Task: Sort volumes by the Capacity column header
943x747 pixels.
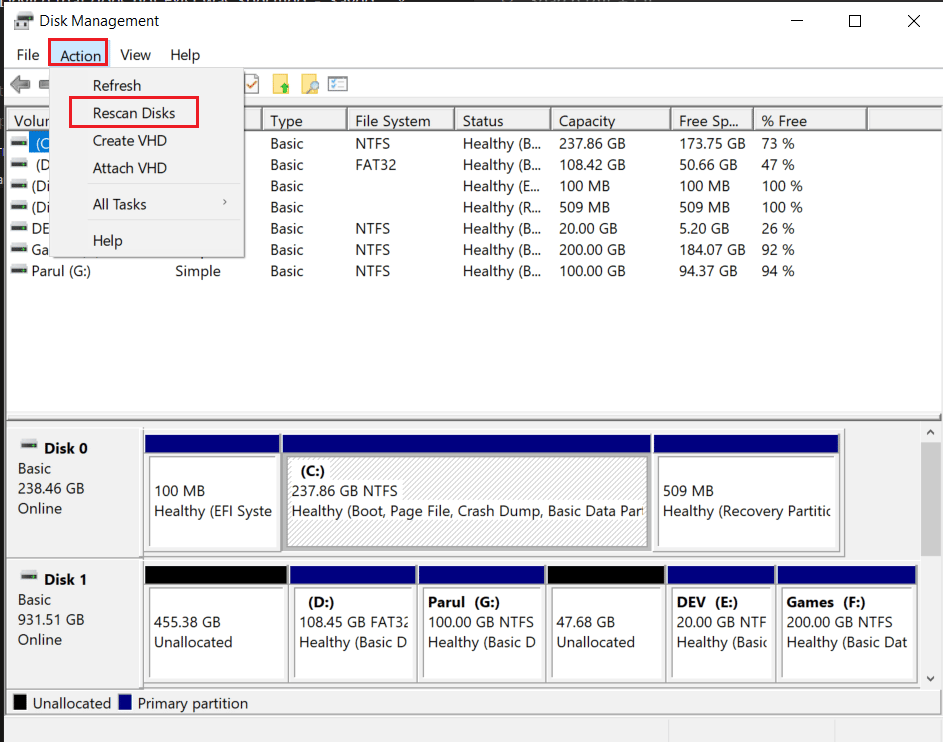Action: (608, 121)
